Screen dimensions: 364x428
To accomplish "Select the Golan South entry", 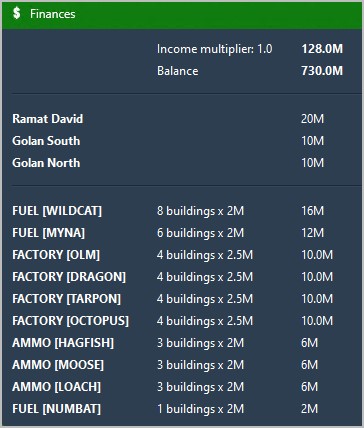I will pyautogui.click(x=46, y=141).
